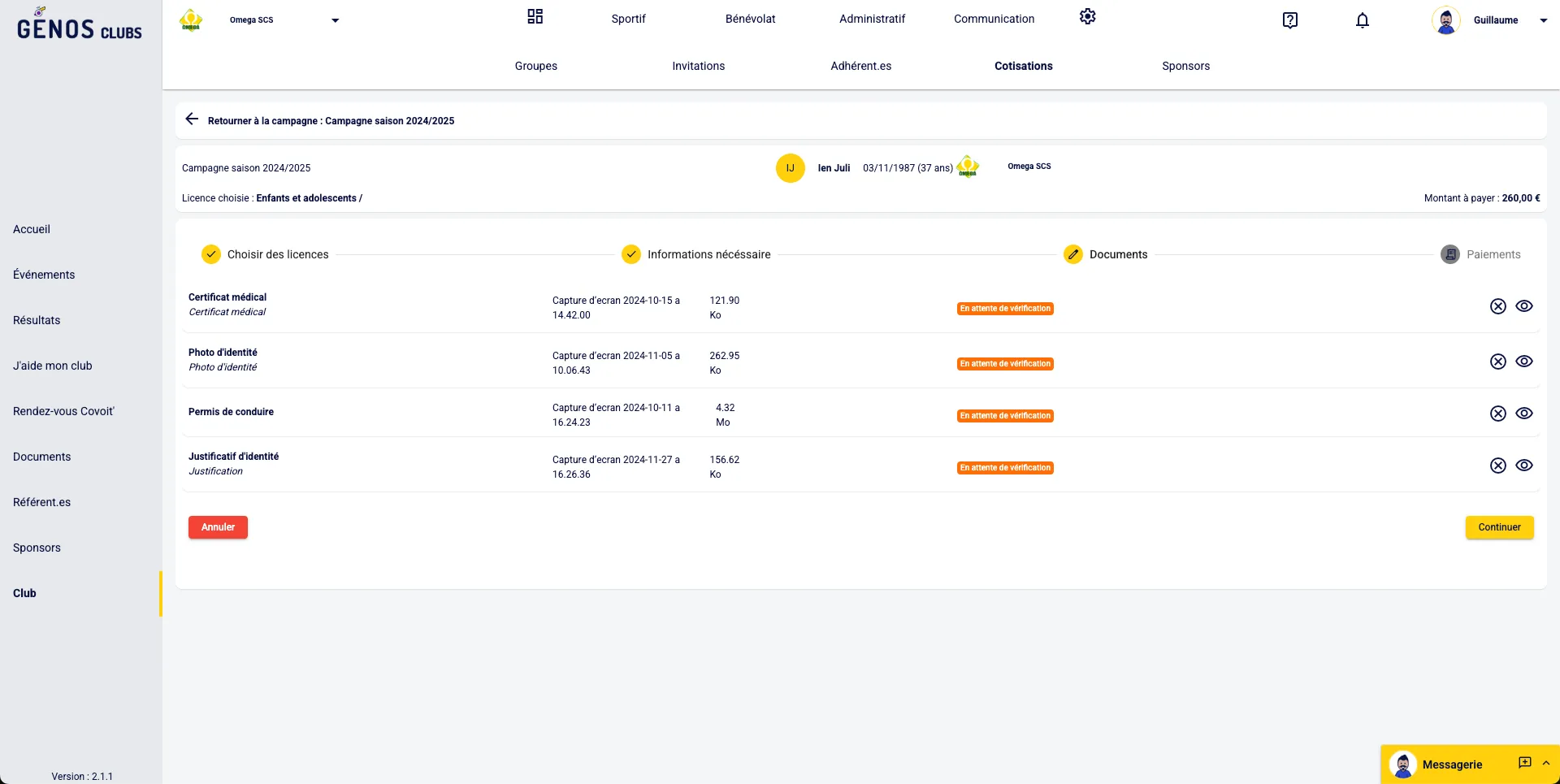Open the Guillaume user menu
The height and width of the screenshot is (784, 1560).
(1543, 20)
